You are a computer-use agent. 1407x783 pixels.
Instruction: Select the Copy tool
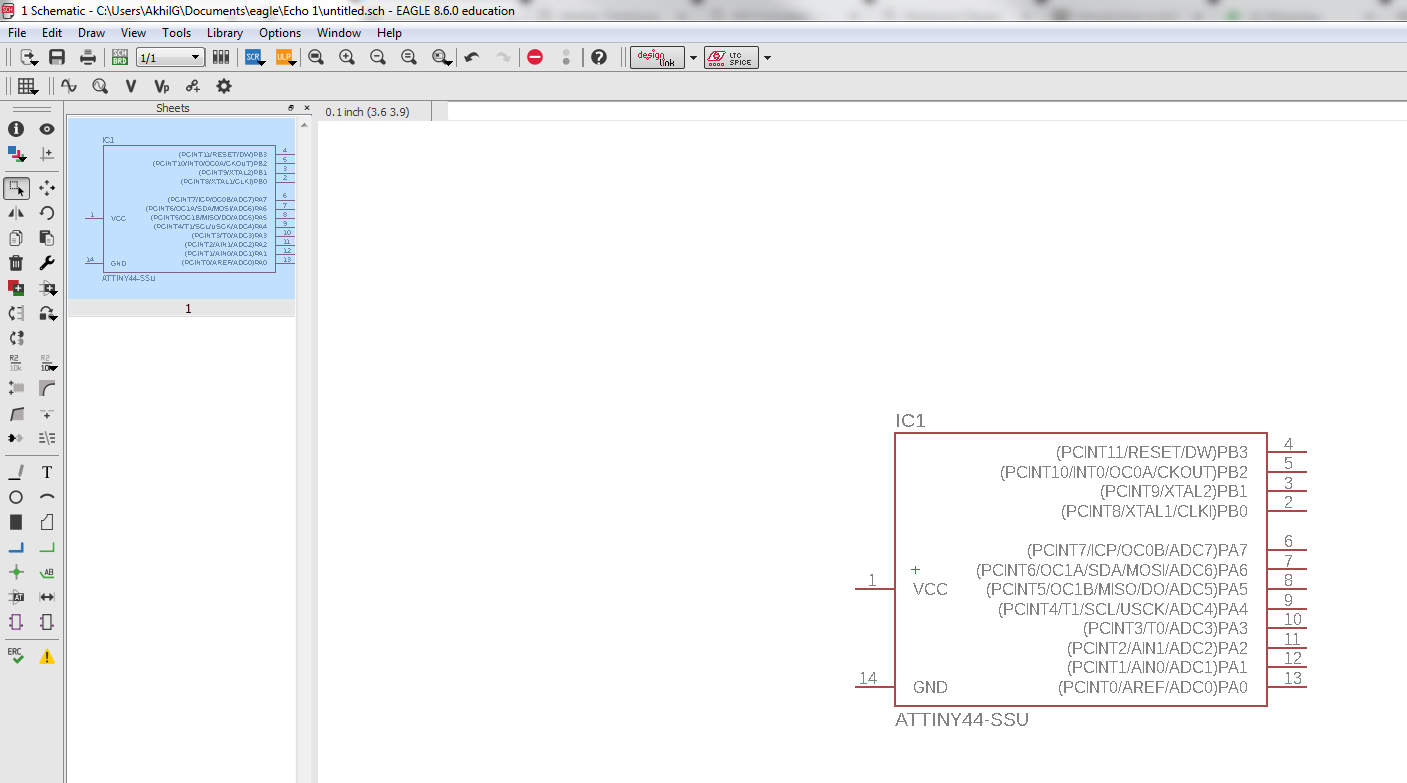pyautogui.click(x=16, y=237)
